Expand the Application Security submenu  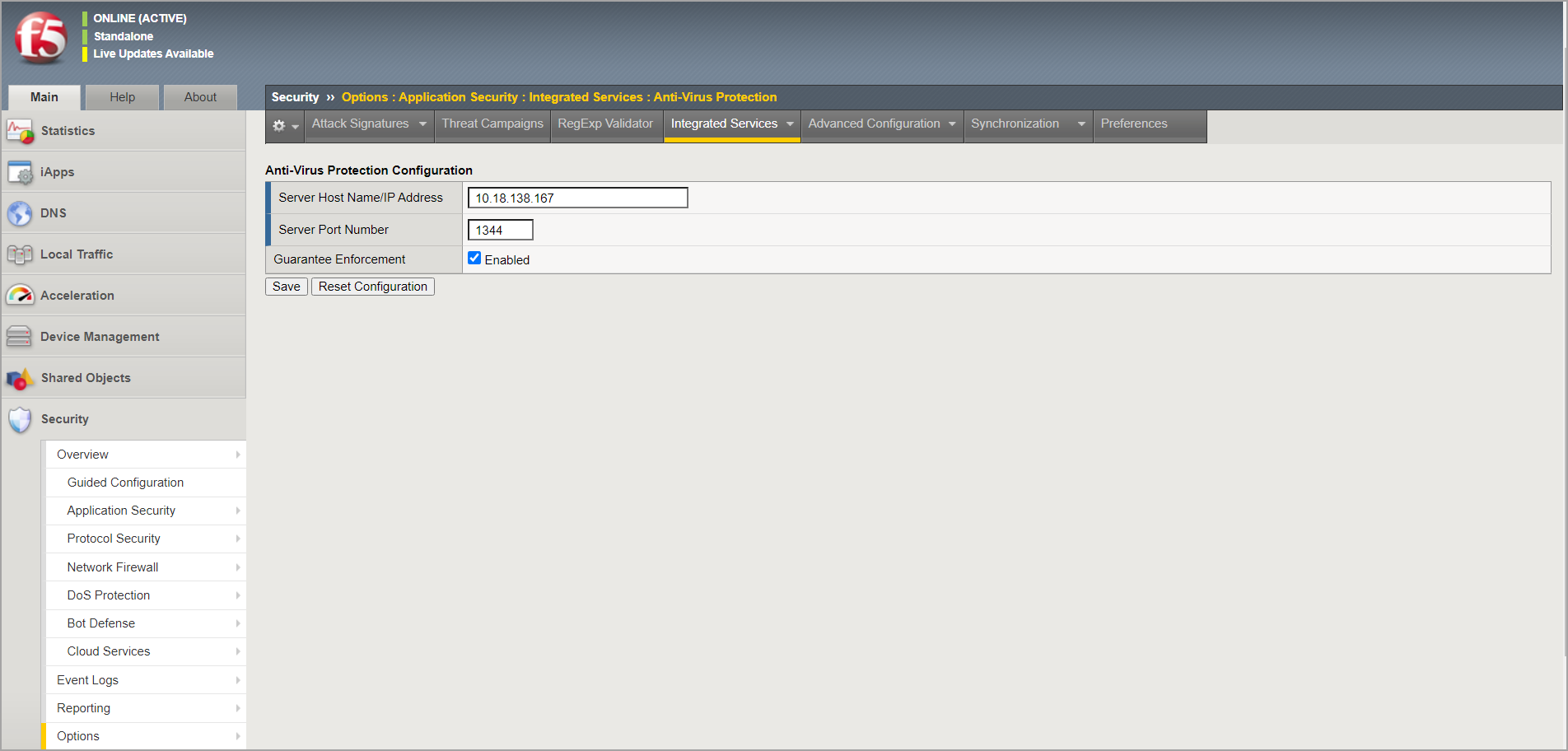coord(237,511)
